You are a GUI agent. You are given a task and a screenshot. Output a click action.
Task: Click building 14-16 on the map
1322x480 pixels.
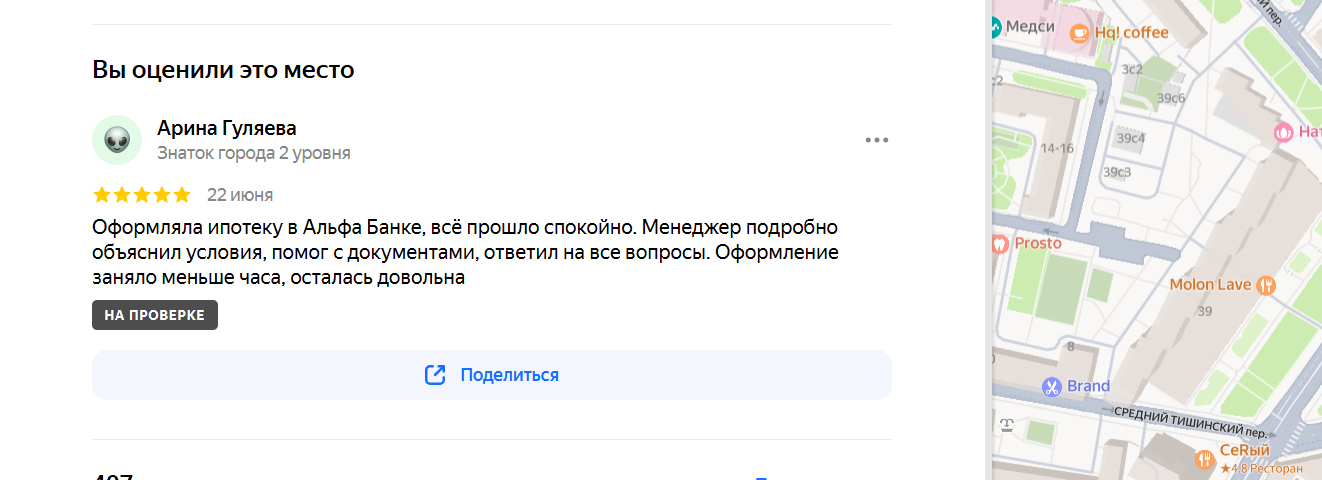tap(1056, 148)
